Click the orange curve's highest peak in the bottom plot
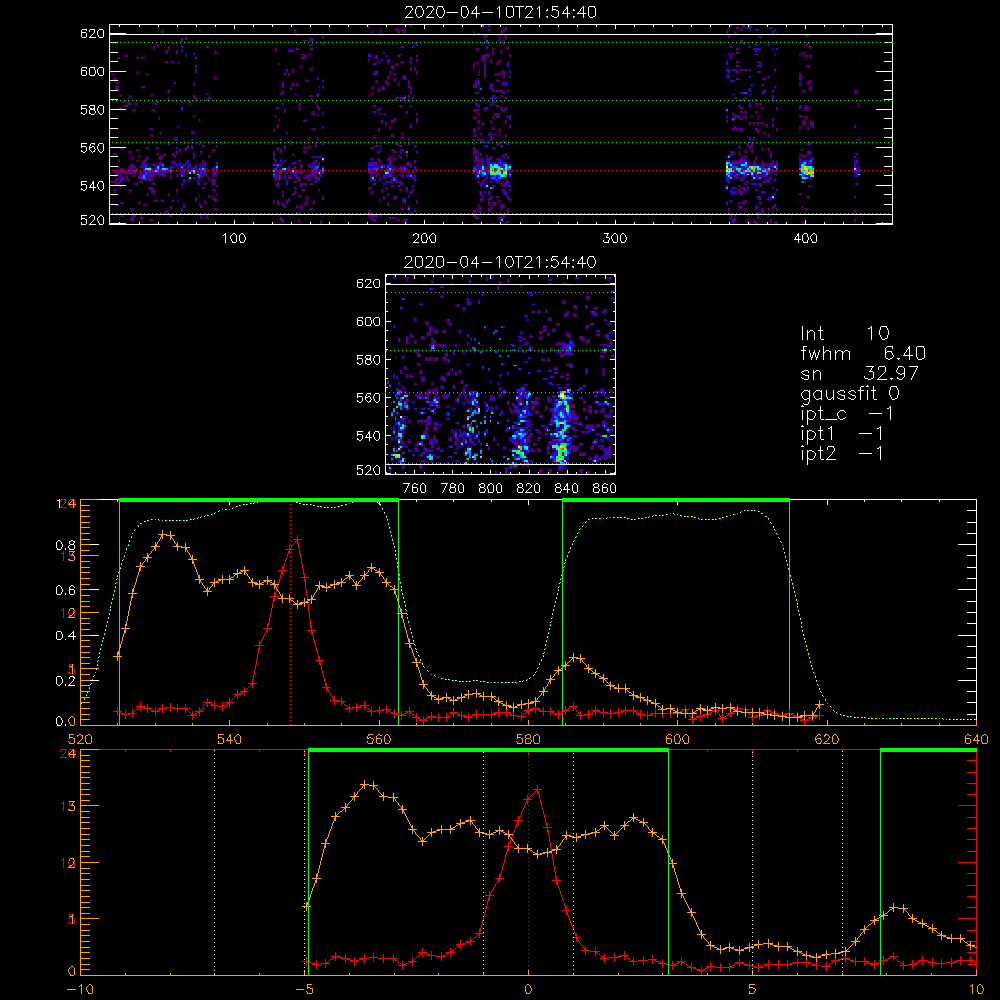This screenshot has width=1000, height=1000. 365,784
